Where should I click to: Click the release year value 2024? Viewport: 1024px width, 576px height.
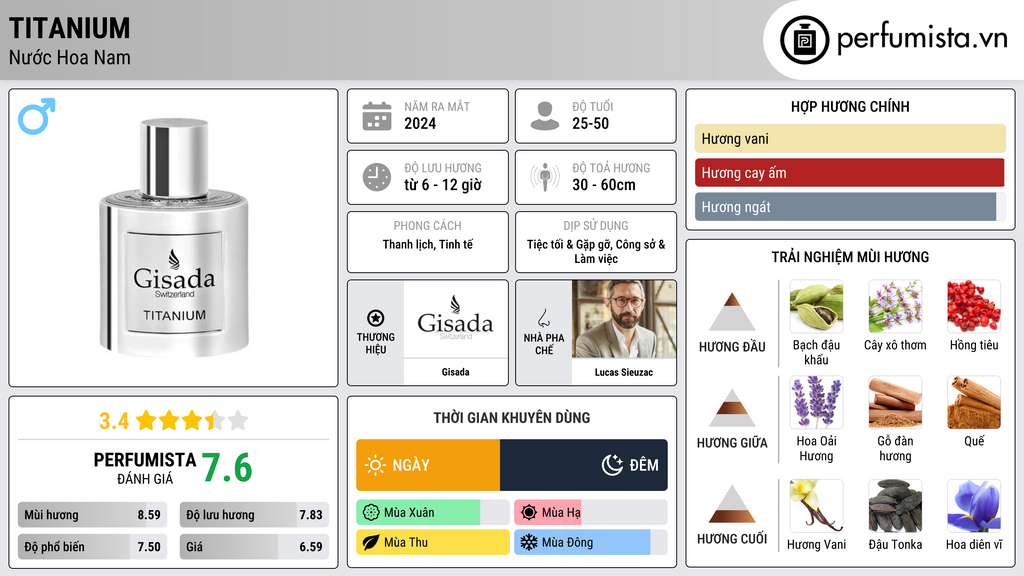[420, 123]
